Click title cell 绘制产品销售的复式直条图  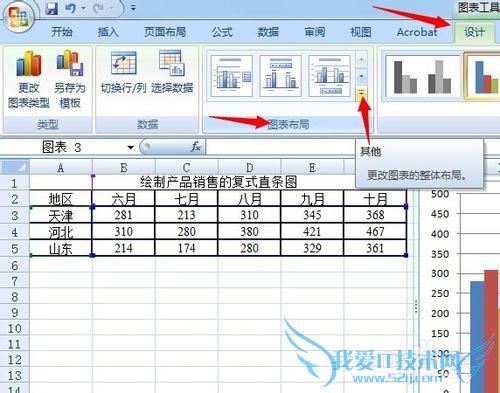coord(218,182)
